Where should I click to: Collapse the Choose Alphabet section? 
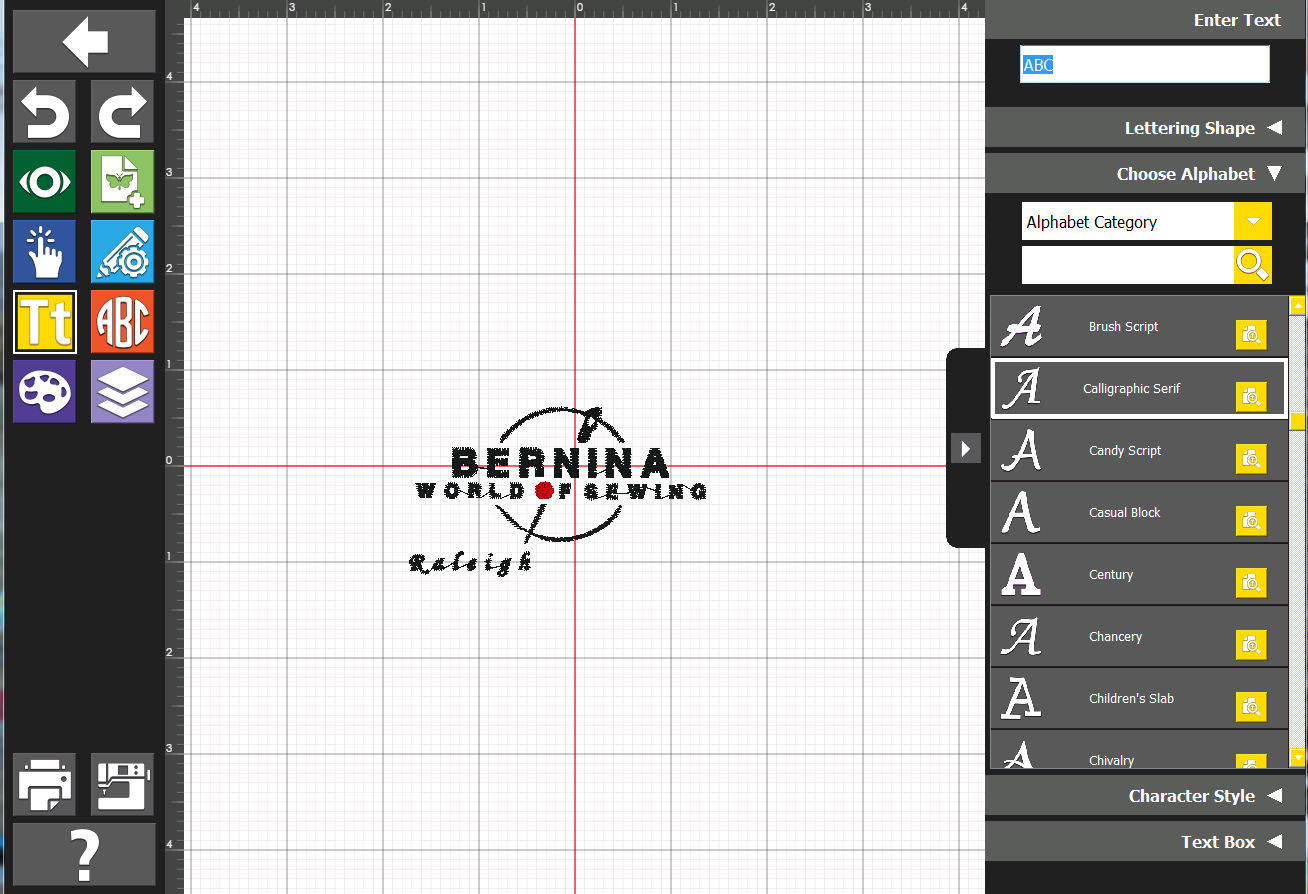[1146, 174]
